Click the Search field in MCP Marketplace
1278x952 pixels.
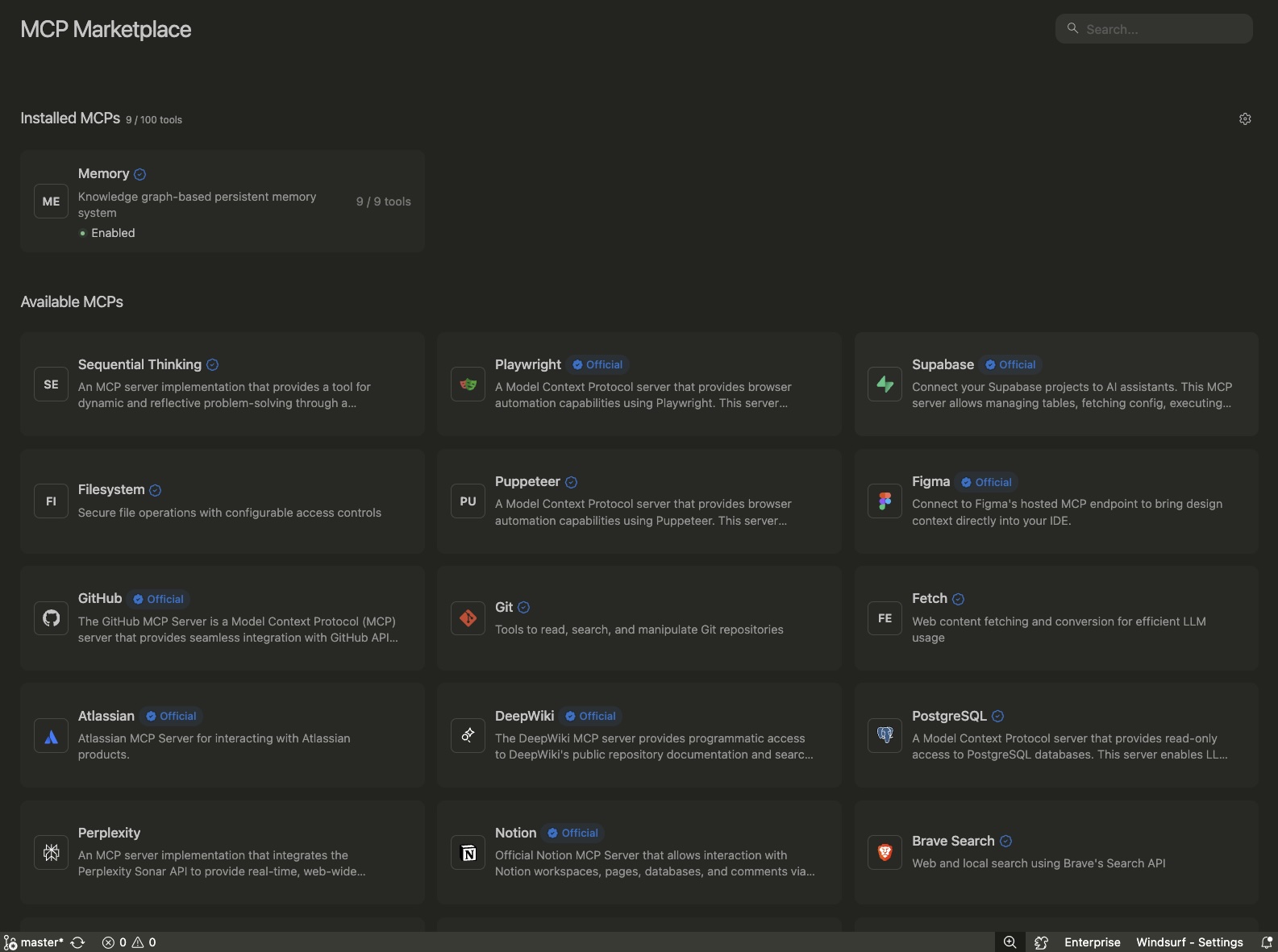[x=1154, y=29]
